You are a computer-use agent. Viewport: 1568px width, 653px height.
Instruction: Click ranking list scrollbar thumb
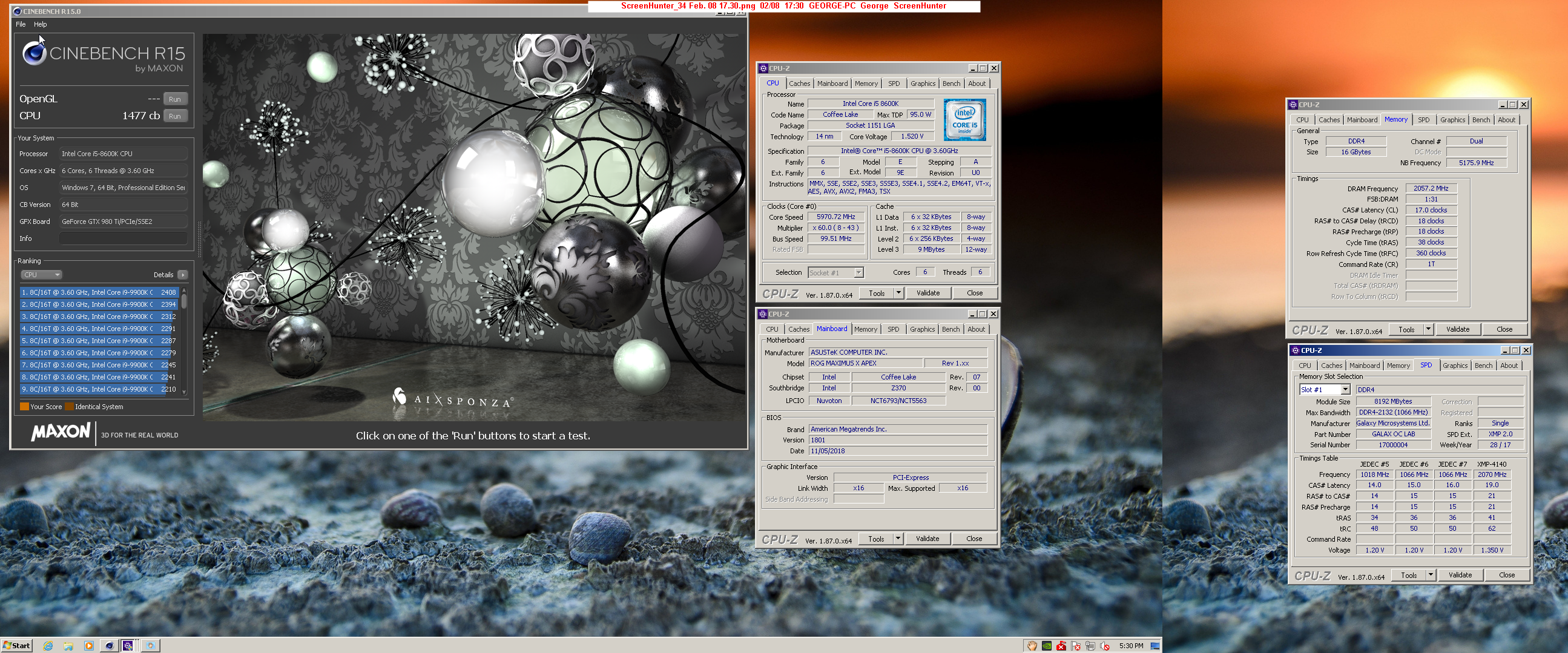pyautogui.click(x=184, y=301)
